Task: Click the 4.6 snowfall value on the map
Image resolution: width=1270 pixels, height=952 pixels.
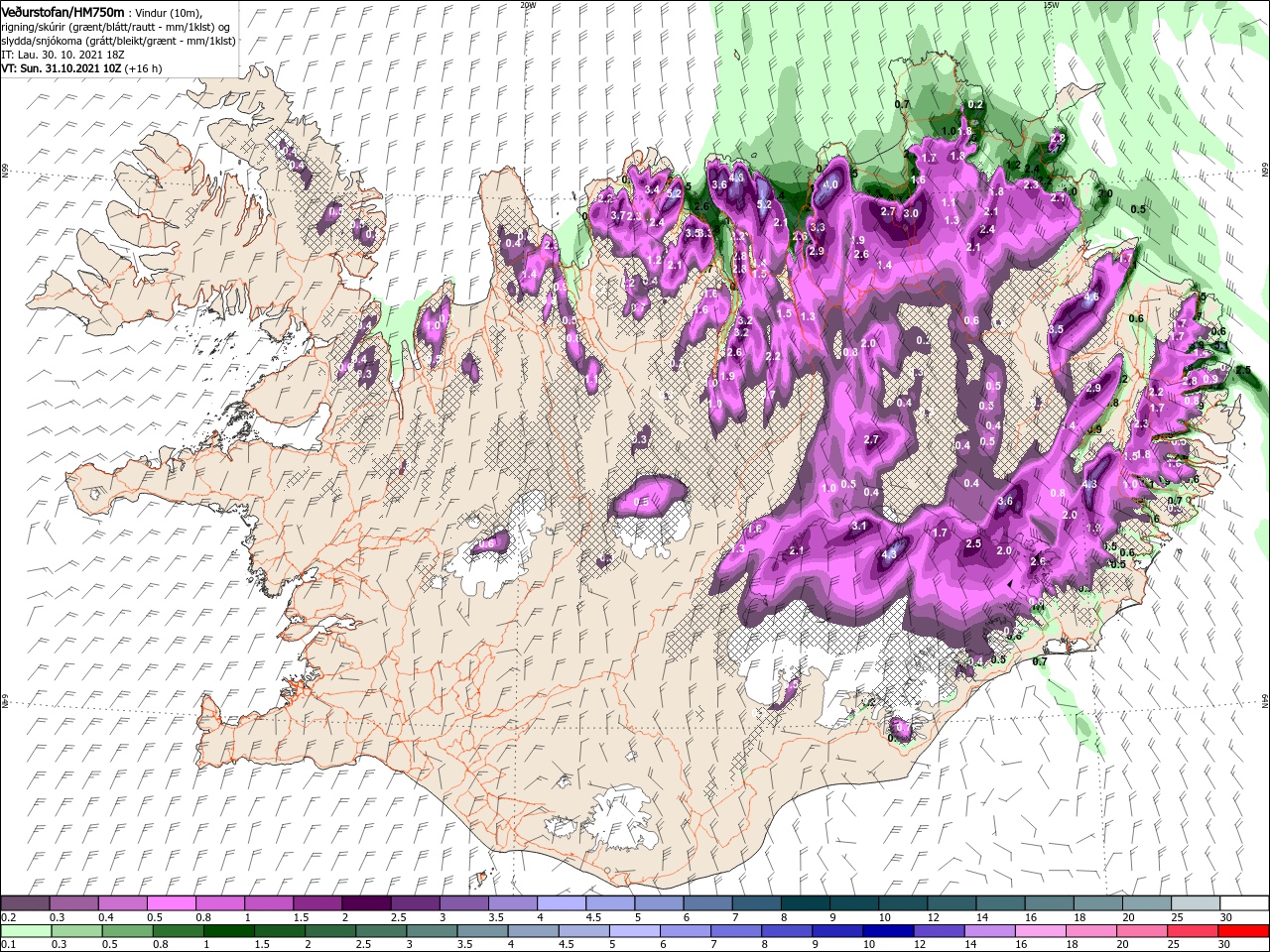Action: [x=1091, y=297]
